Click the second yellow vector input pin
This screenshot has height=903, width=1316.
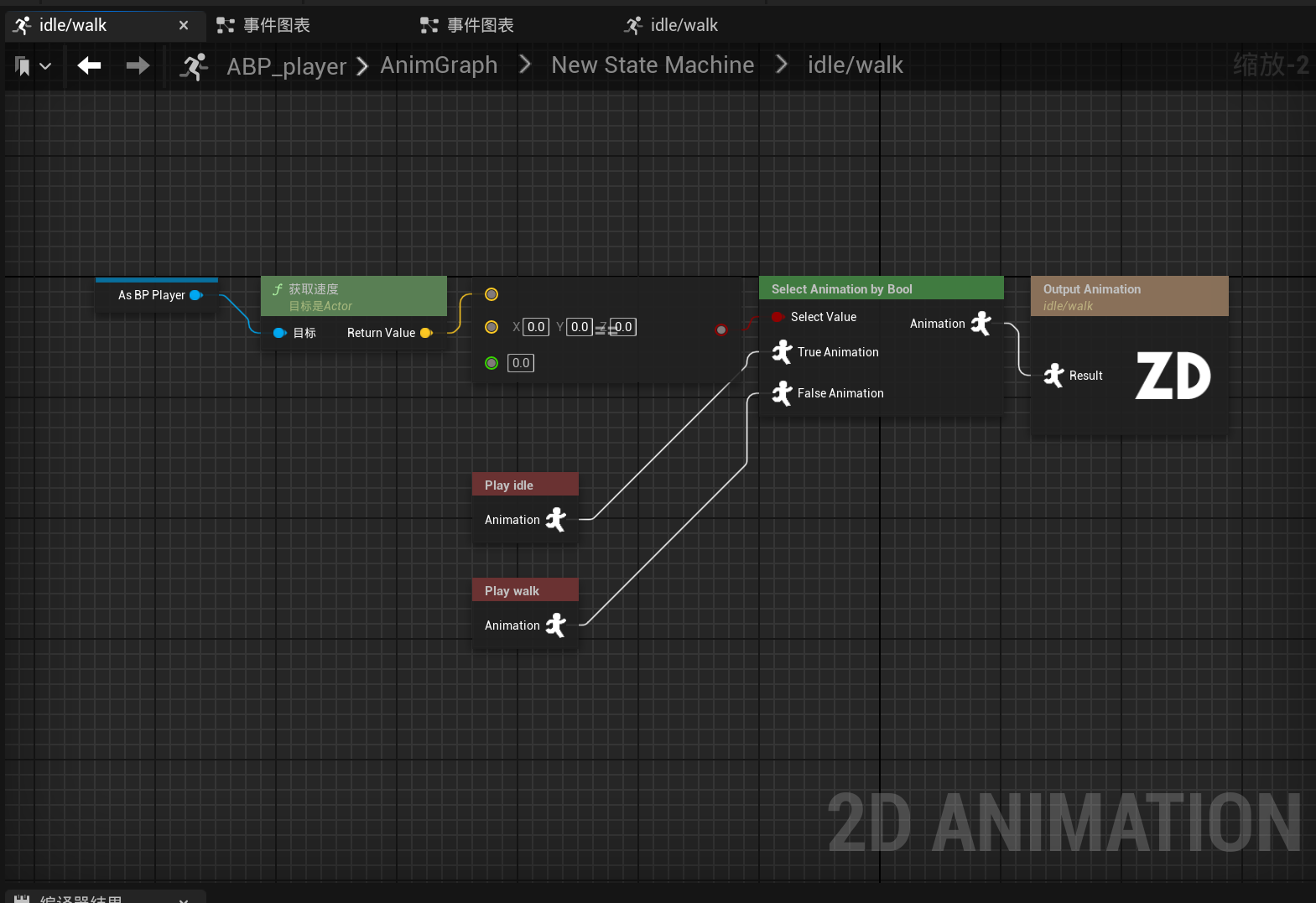point(492,327)
